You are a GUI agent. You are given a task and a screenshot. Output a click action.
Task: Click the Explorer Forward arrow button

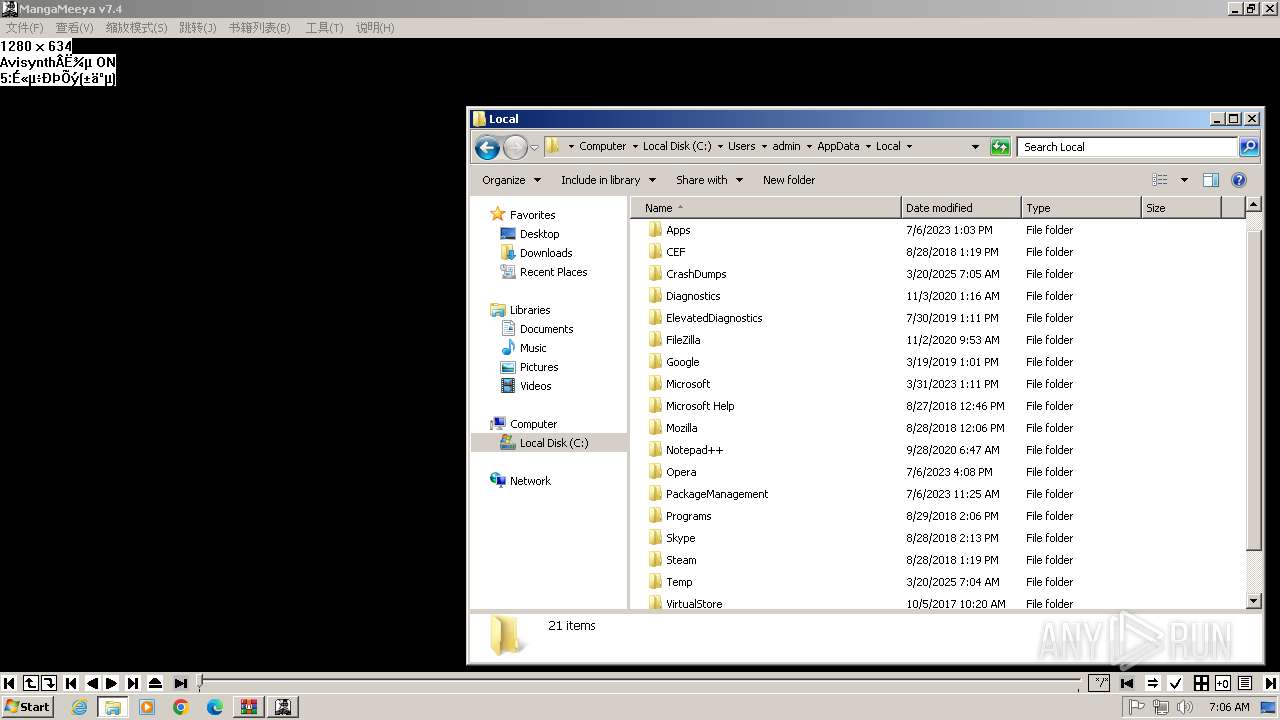pos(514,147)
